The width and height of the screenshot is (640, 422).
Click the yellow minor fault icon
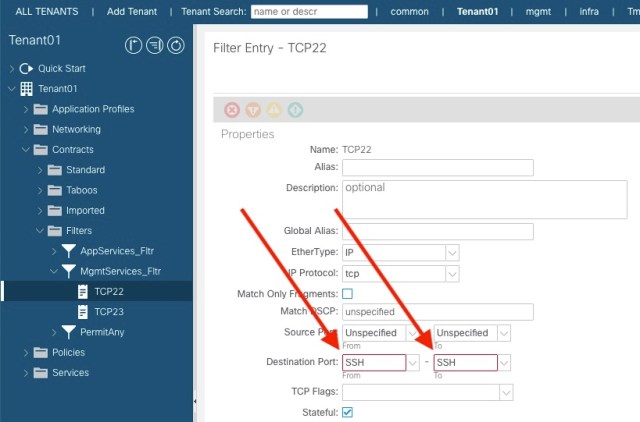274,109
